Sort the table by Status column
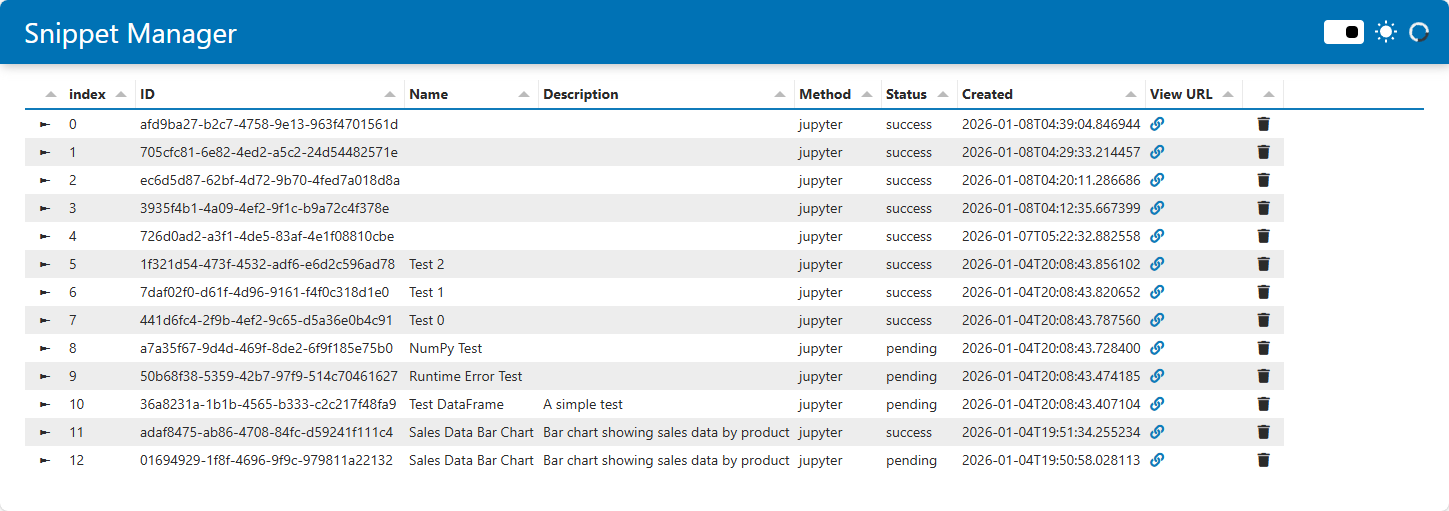The image size is (1449, 511). point(906,94)
